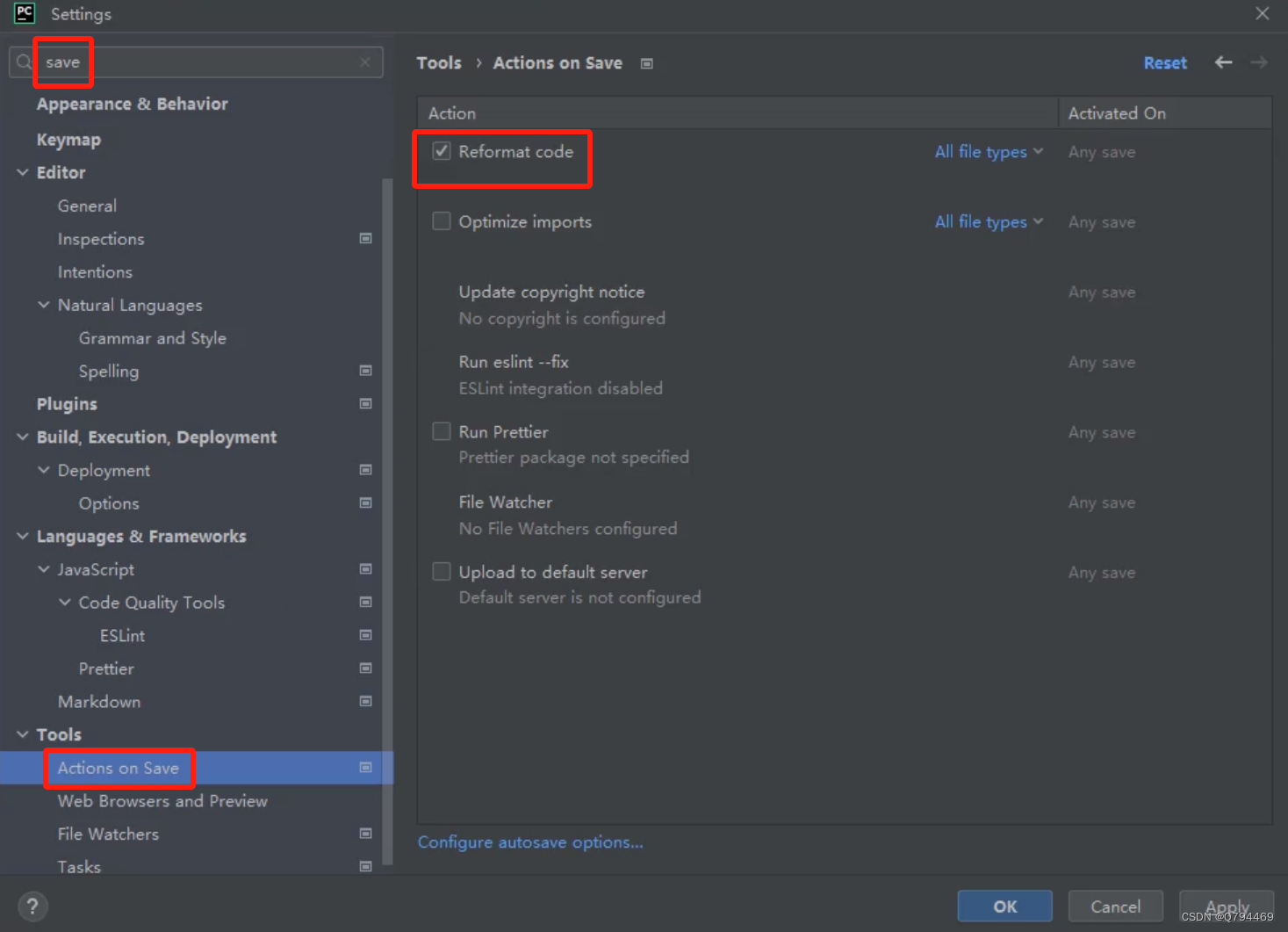Viewport: 1288px width, 932px height.
Task: Click the PyCharm logo in the title bar
Action: (x=24, y=13)
